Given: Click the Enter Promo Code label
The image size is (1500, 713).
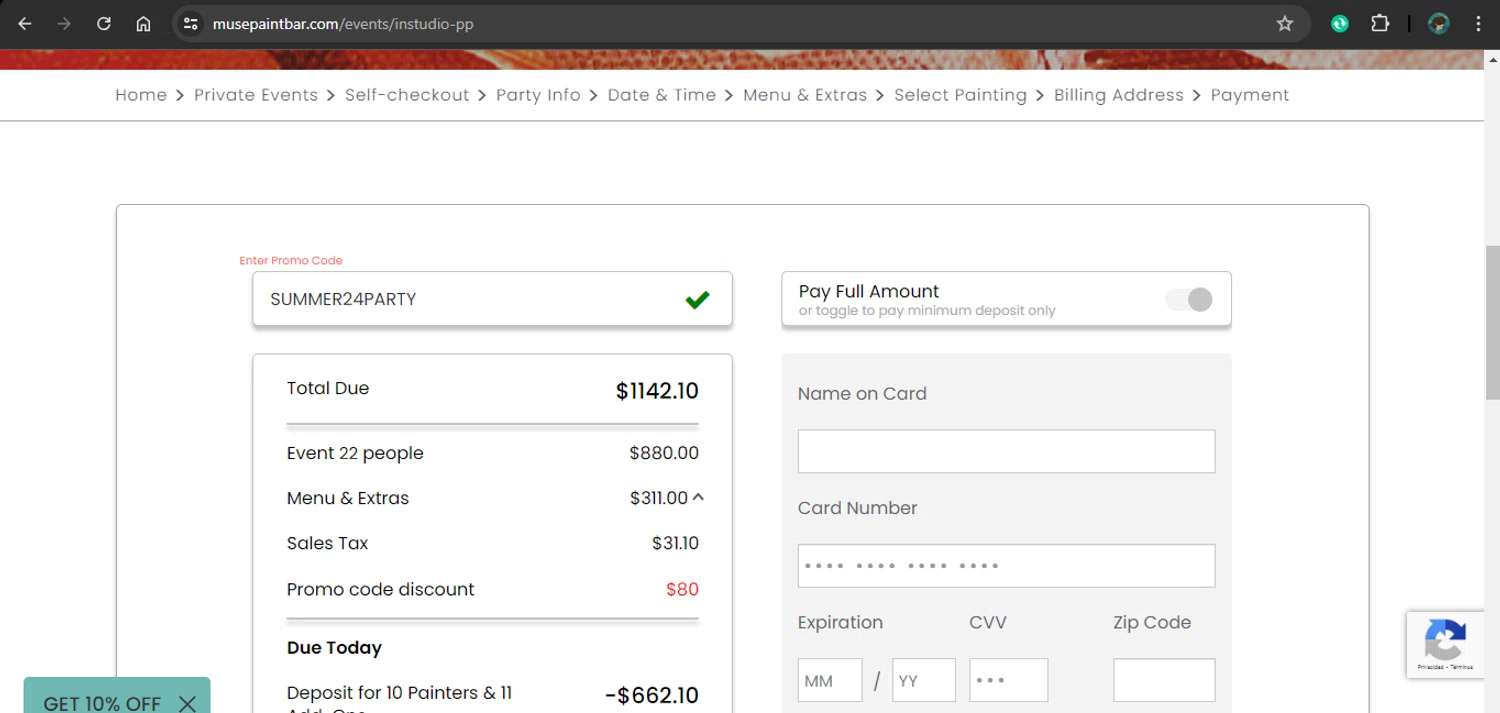Looking at the screenshot, I should (x=291, y=260).
